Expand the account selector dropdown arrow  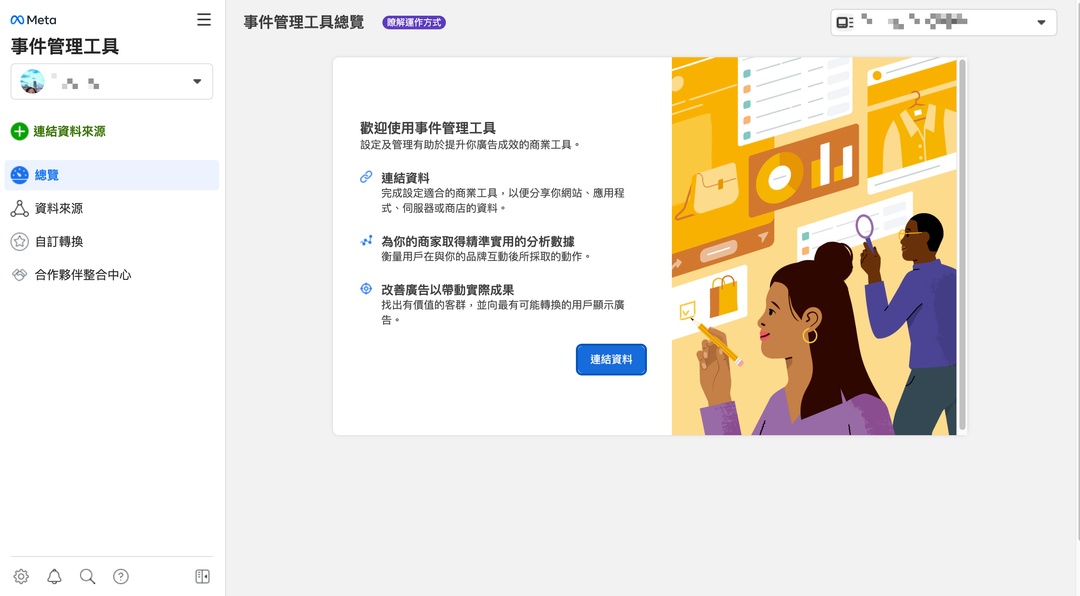pos(197,81)
